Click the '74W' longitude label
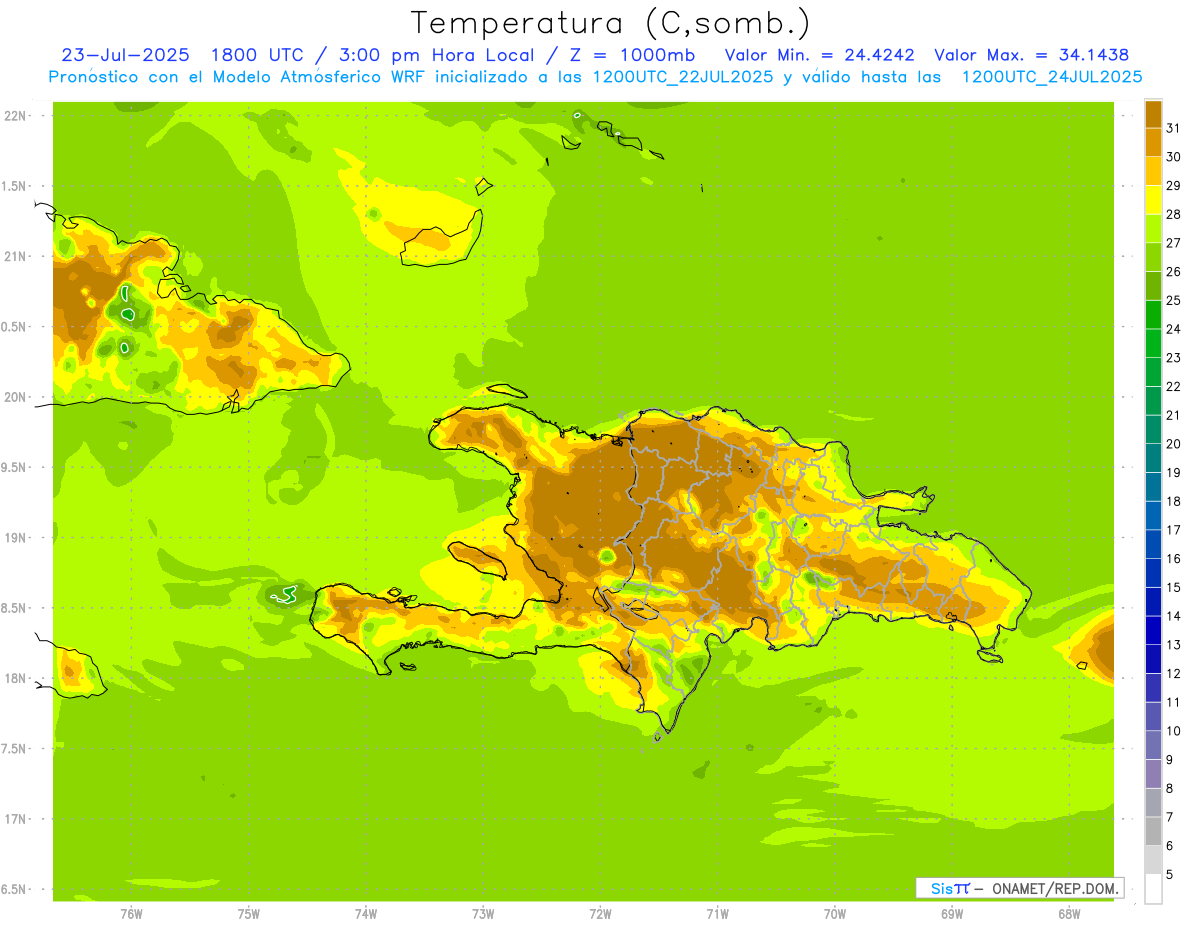Image resolution: width=1200 pixels, height=927 pixels. tap(365, 913)
